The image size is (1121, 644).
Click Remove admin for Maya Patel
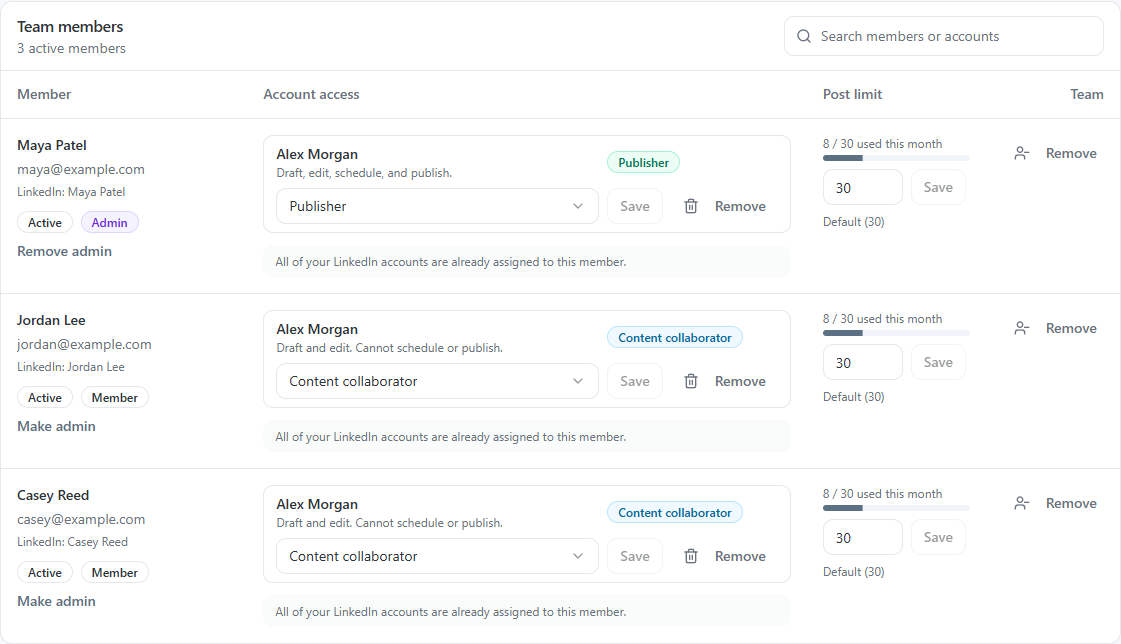(x=64, y=251)
